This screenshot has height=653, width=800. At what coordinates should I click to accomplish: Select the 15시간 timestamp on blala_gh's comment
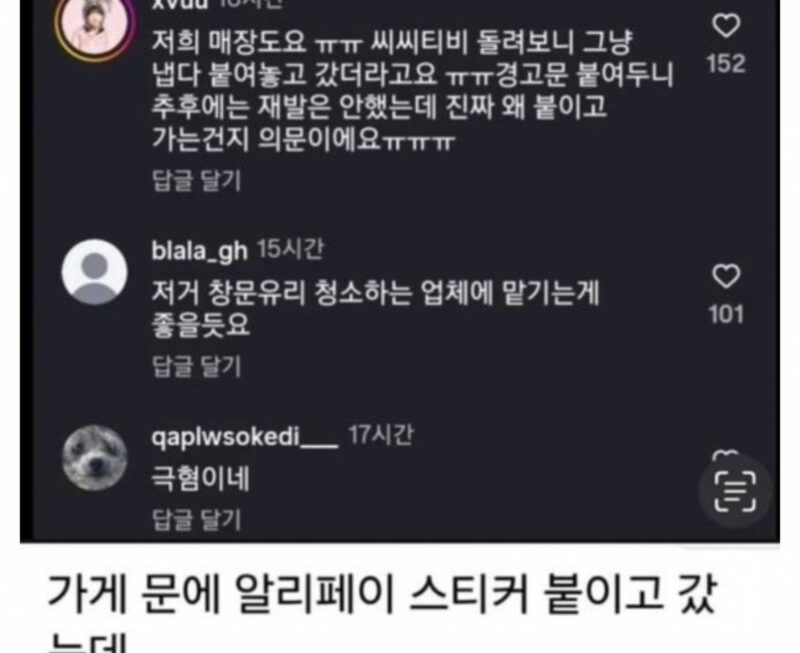coord(290,249)
